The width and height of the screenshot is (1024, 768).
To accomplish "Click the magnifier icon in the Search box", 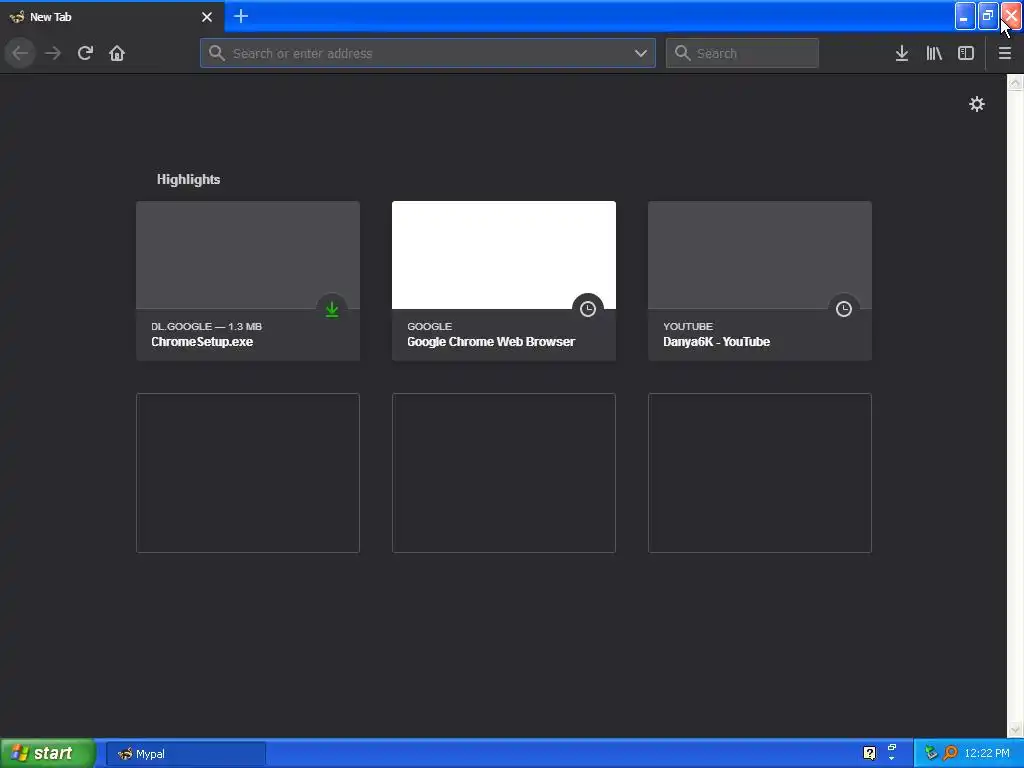I will (682, 53).
